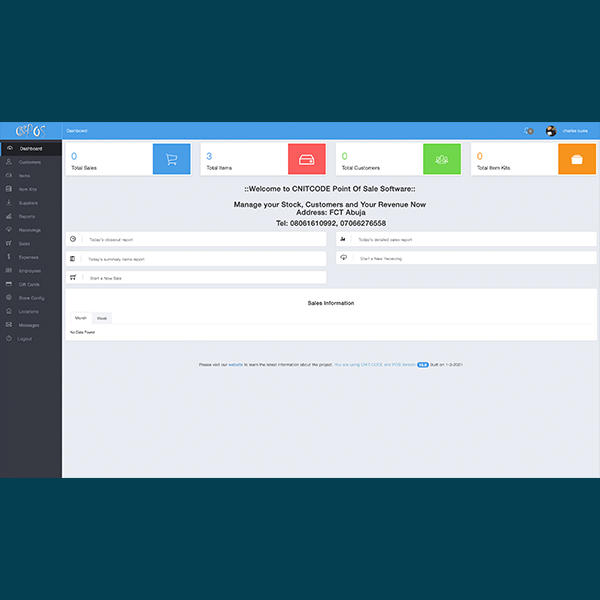Click the Gift Cards card icon in sidebar

(x=9, y=284)
